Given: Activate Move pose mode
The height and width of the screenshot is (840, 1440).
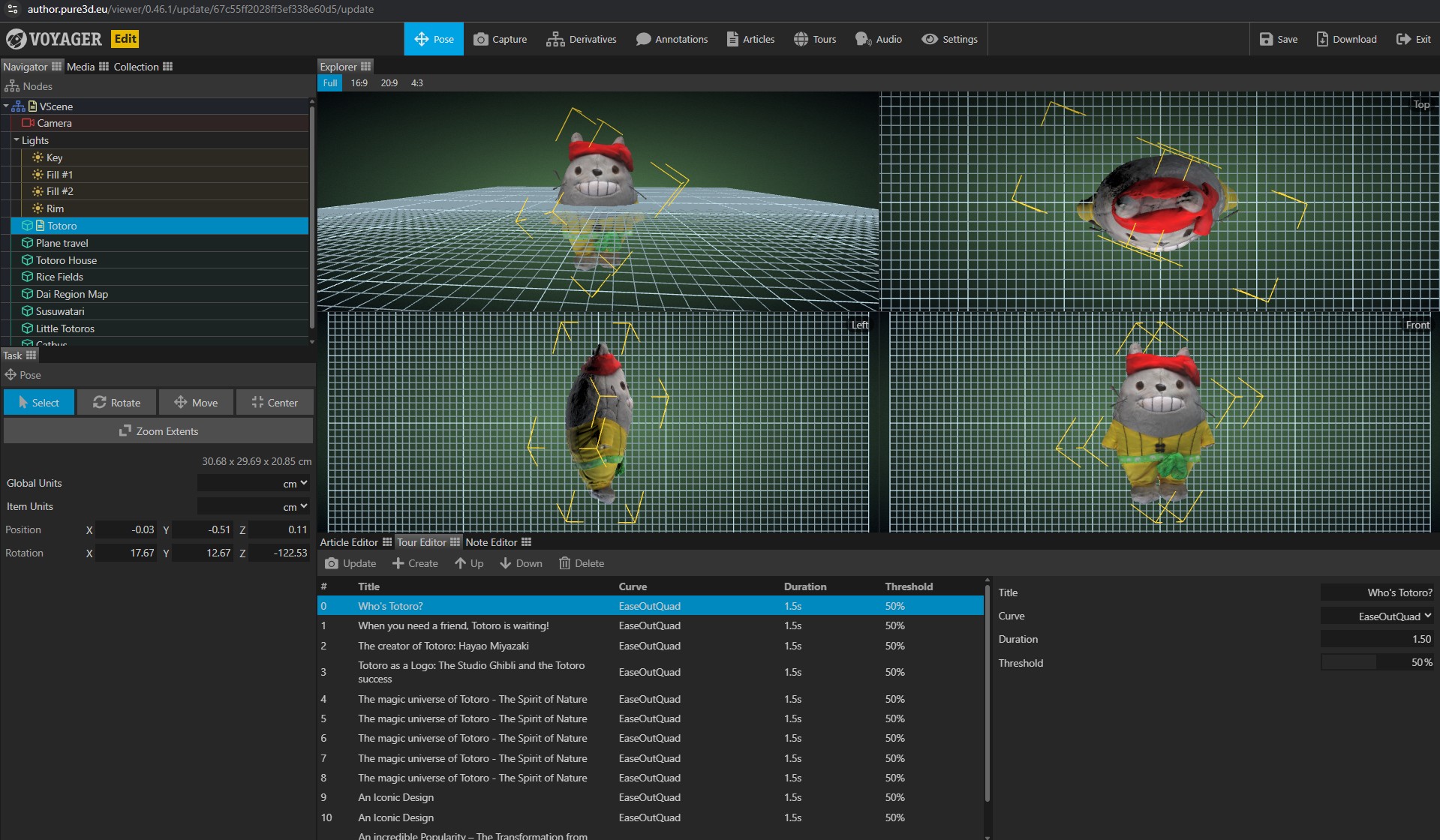Looking at the screenshot, I should pos(196,403).
